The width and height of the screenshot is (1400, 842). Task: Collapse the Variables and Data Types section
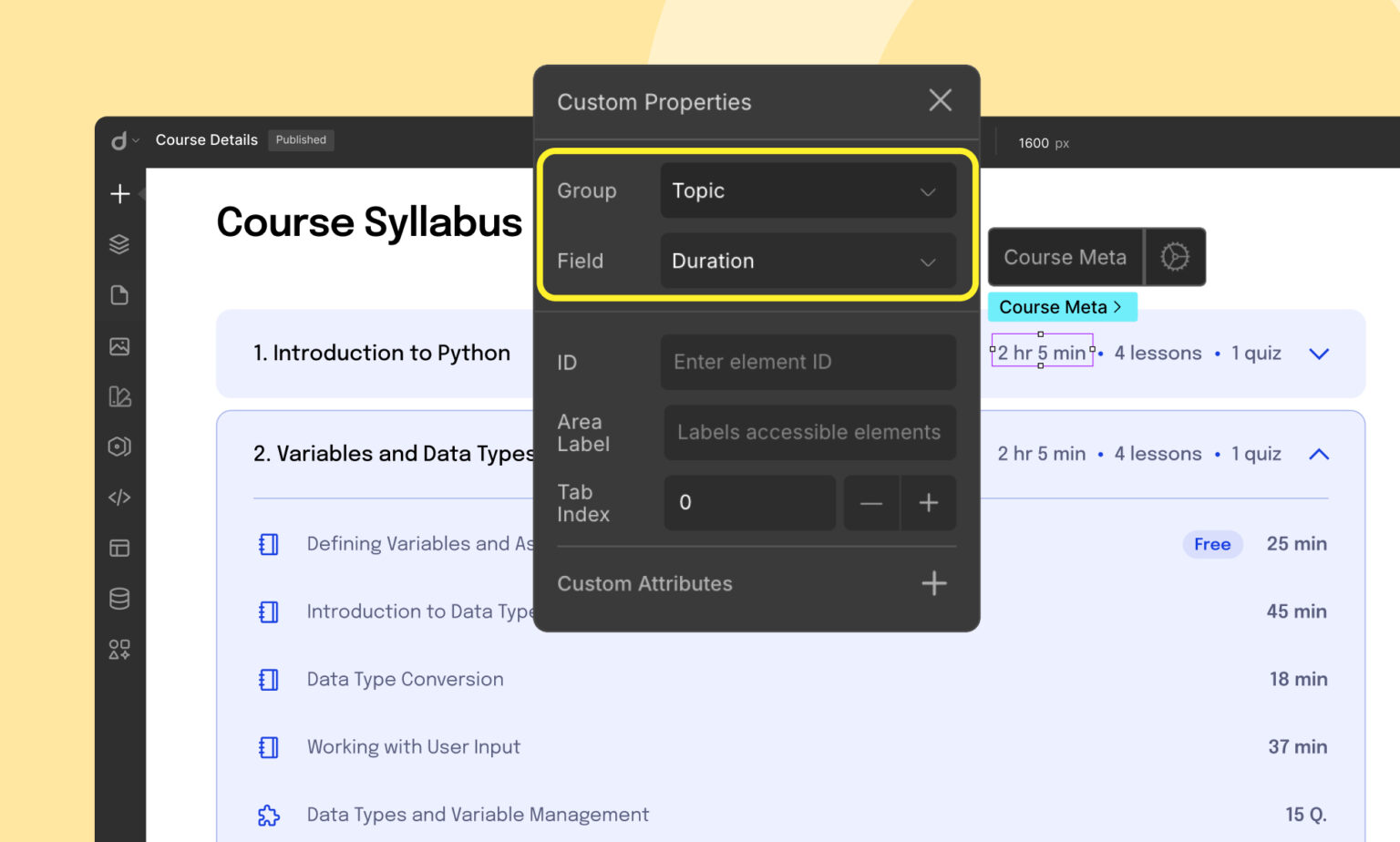1319,454
